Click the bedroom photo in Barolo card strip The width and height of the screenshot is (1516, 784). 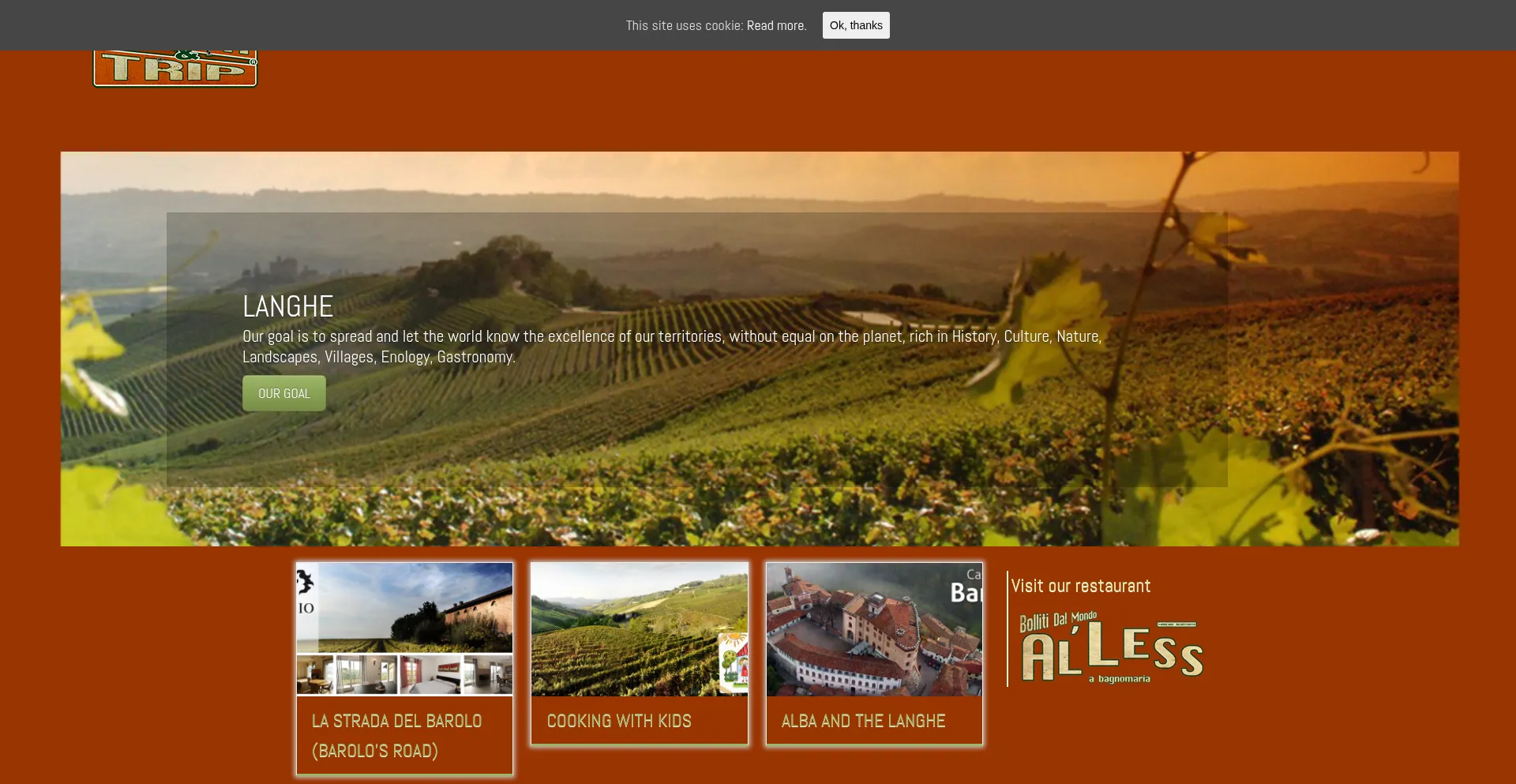pyautogui.click(x=431, y=674)
